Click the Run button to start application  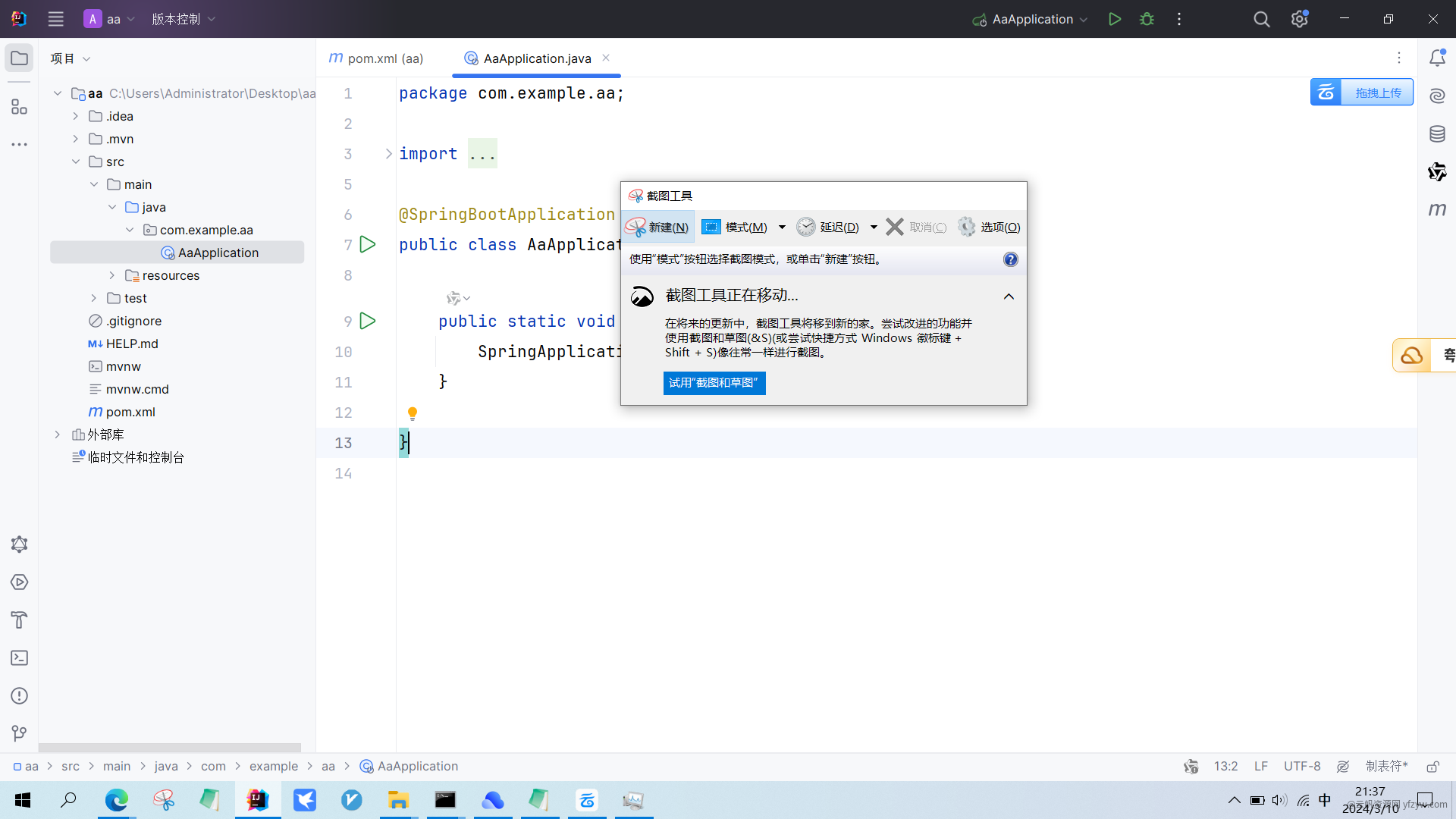click(1114, 19)
